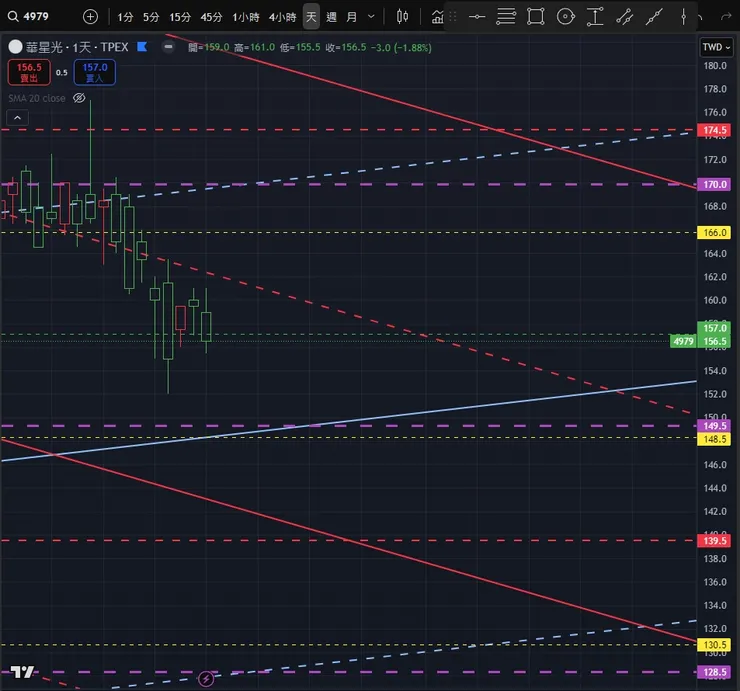Image resolution: width=740 pixels, height=691 pixels.
Task: Click the 157.0 green price label
Action: 714,328
